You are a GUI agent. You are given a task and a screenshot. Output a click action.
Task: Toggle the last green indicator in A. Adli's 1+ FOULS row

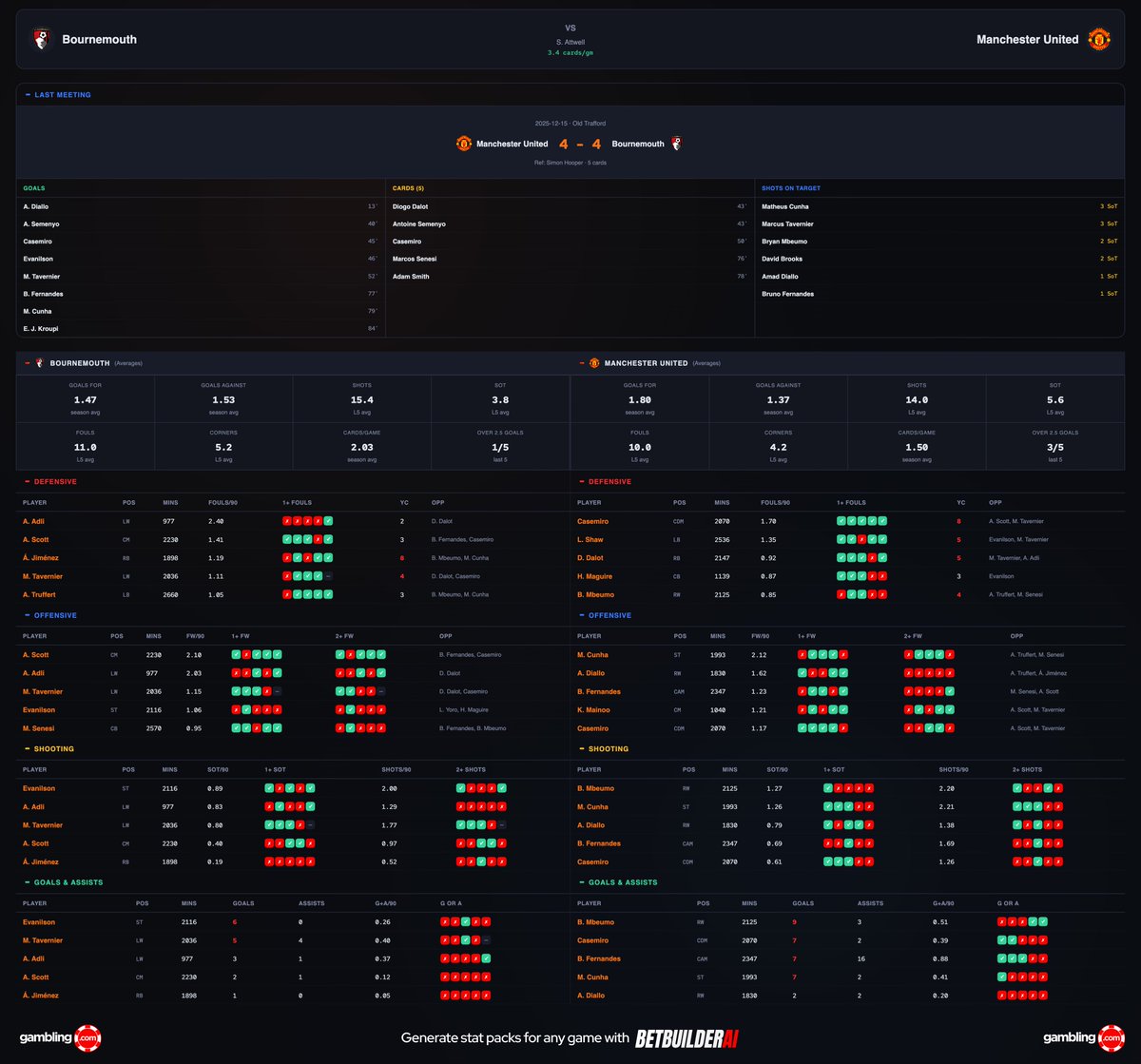pos(326,520)
